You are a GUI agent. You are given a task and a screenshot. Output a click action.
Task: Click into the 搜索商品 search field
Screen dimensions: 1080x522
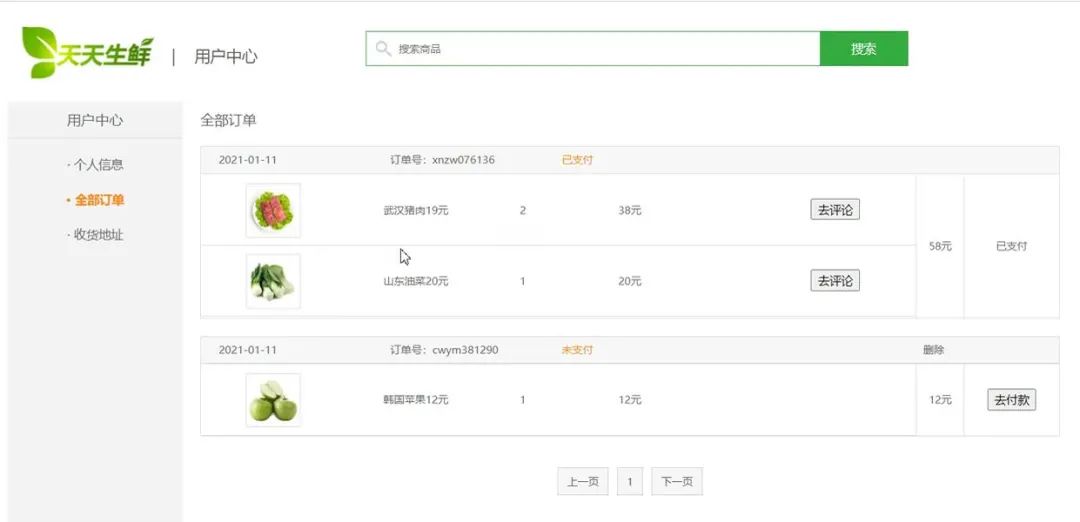(600, 48)
